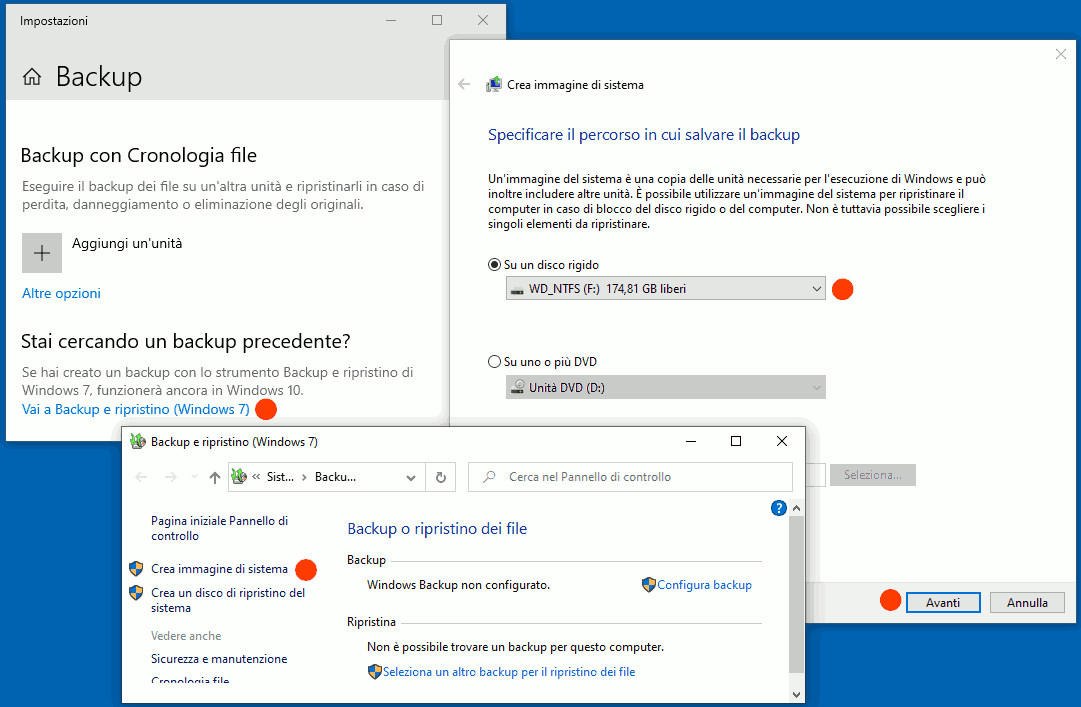
Task: Click the Backup o ripristino dei file heading
Action: click(437, 529)
